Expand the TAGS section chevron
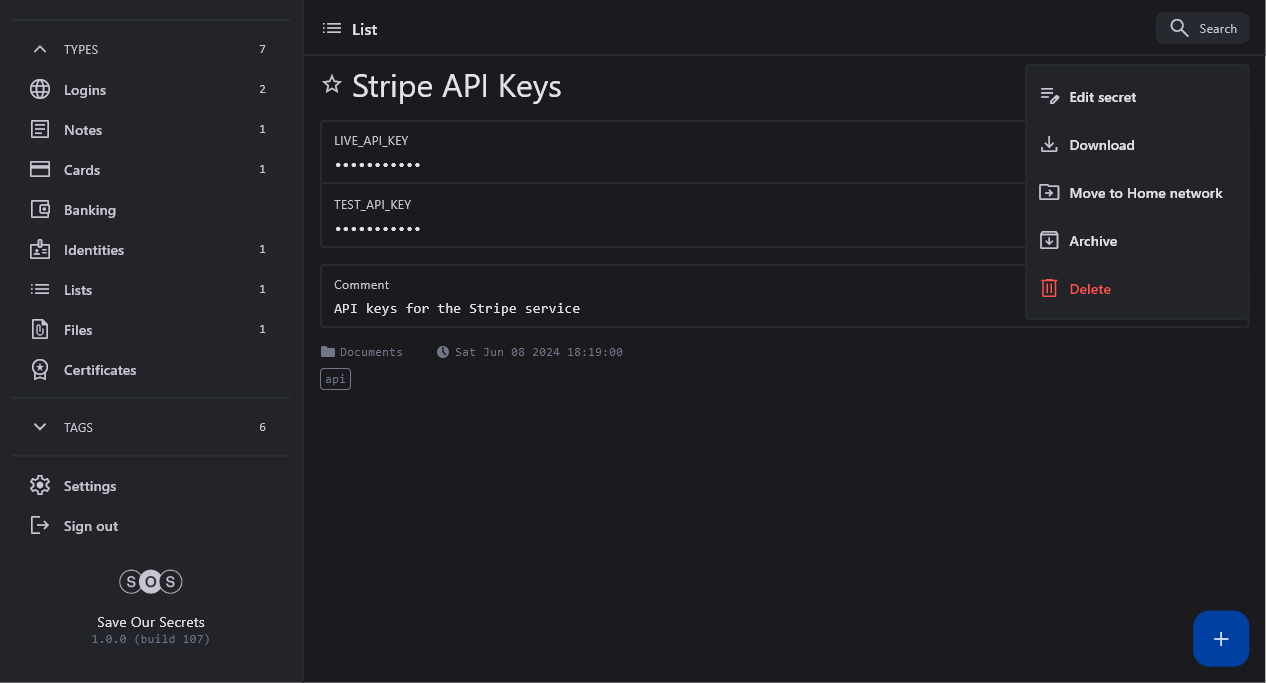1266x683 pixels. [x=40, y=427]
